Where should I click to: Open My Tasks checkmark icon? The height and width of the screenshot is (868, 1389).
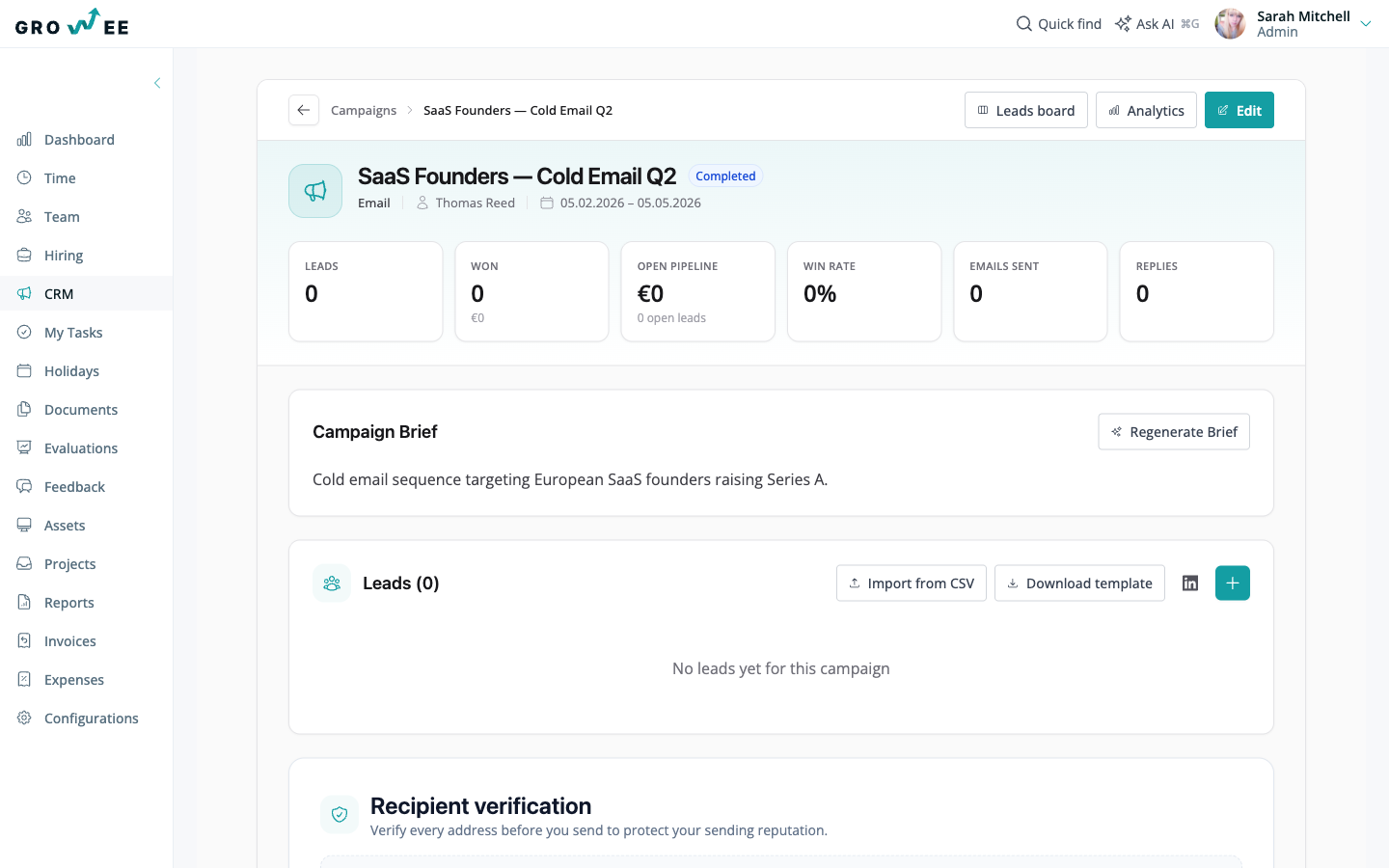(24, 333)
